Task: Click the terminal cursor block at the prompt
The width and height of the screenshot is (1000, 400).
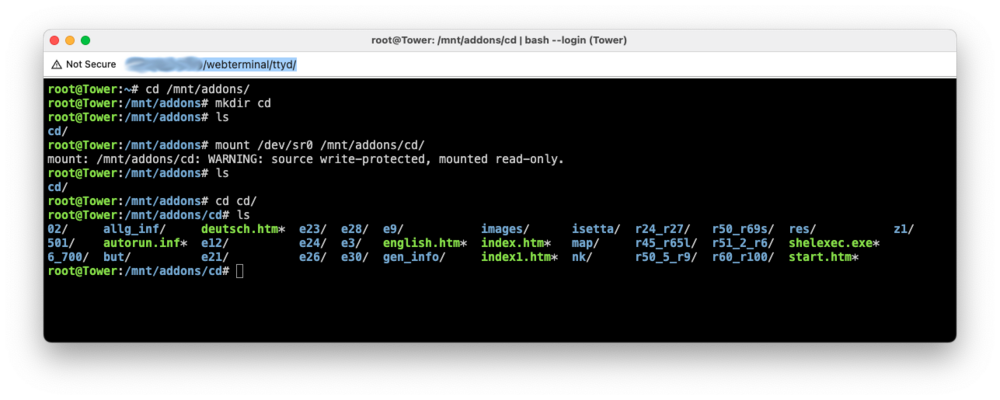Action: tap(239, 271)
